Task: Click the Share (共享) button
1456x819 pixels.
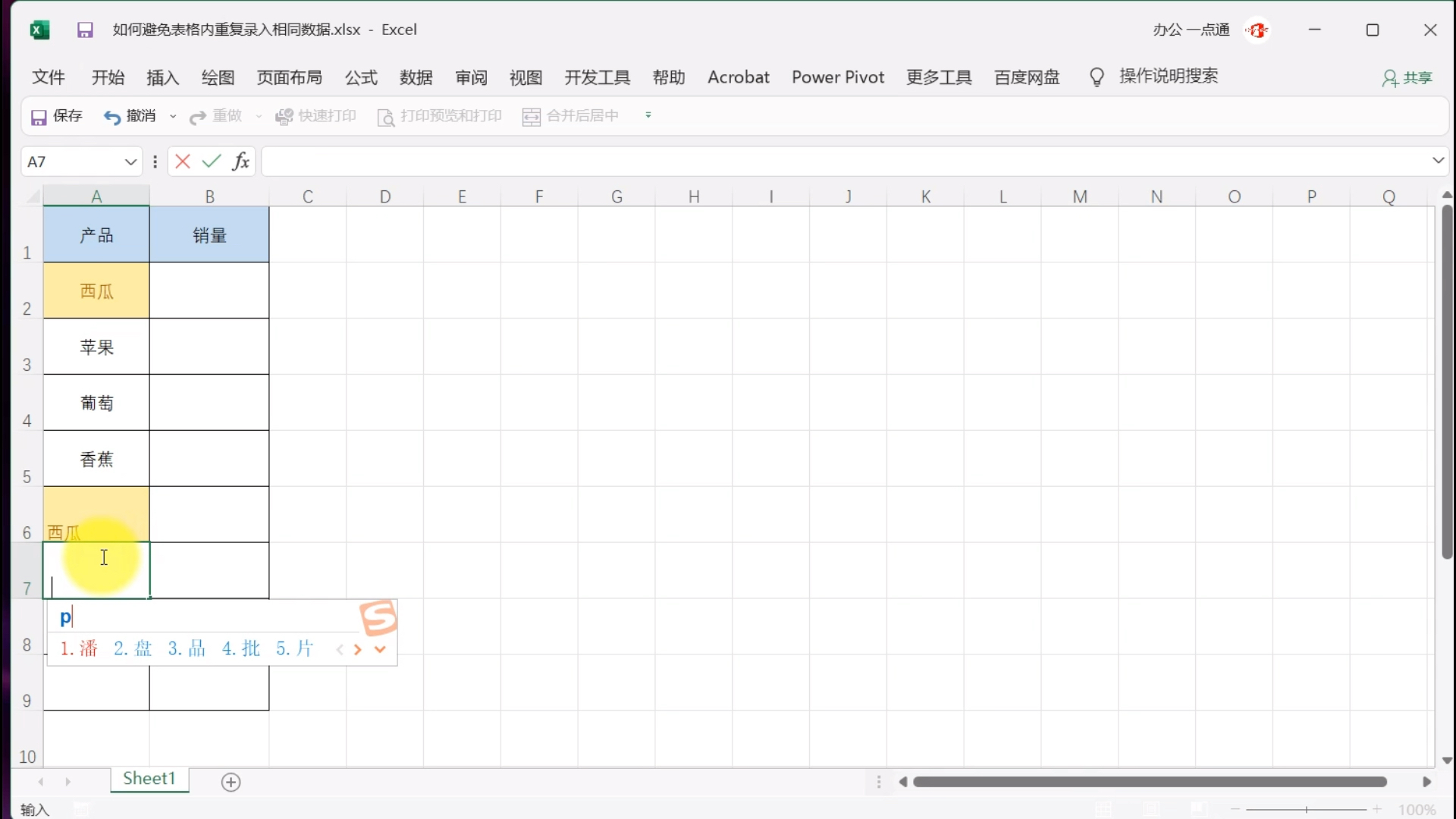Action: point(1407,78)
